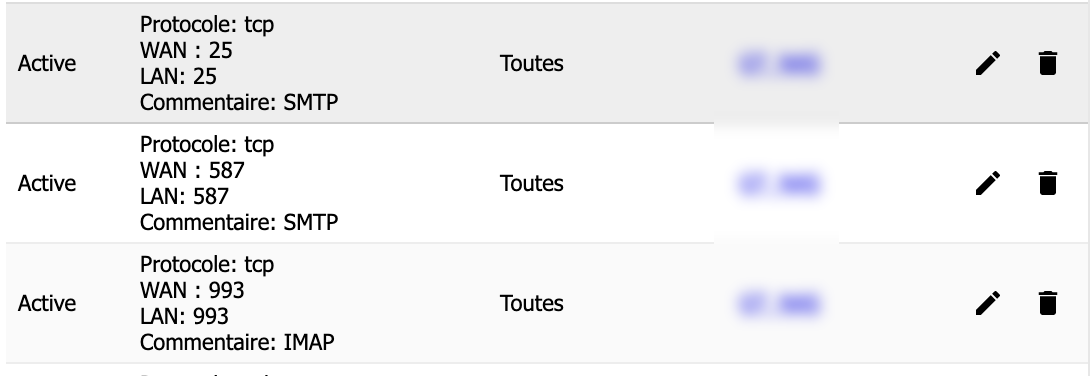Click Active status of port 587 rule
The width and height of the screenshot is (1090, 376).
pos(47,183)
